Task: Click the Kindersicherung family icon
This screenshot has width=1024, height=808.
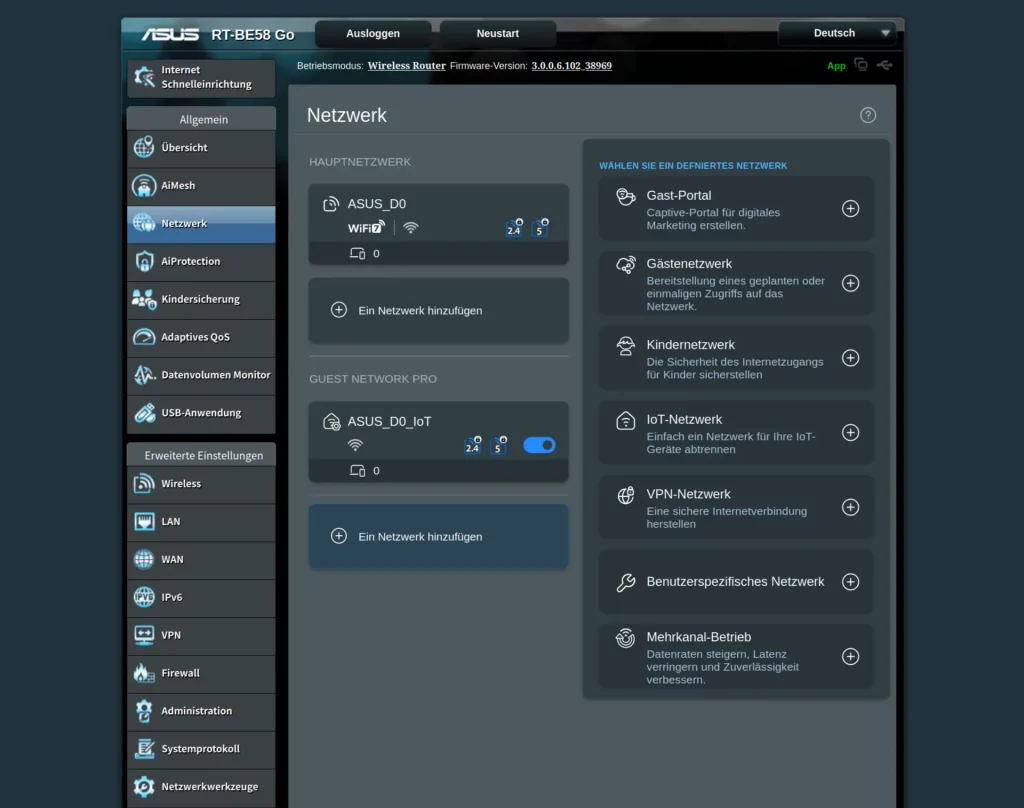Action: (144, 299)
